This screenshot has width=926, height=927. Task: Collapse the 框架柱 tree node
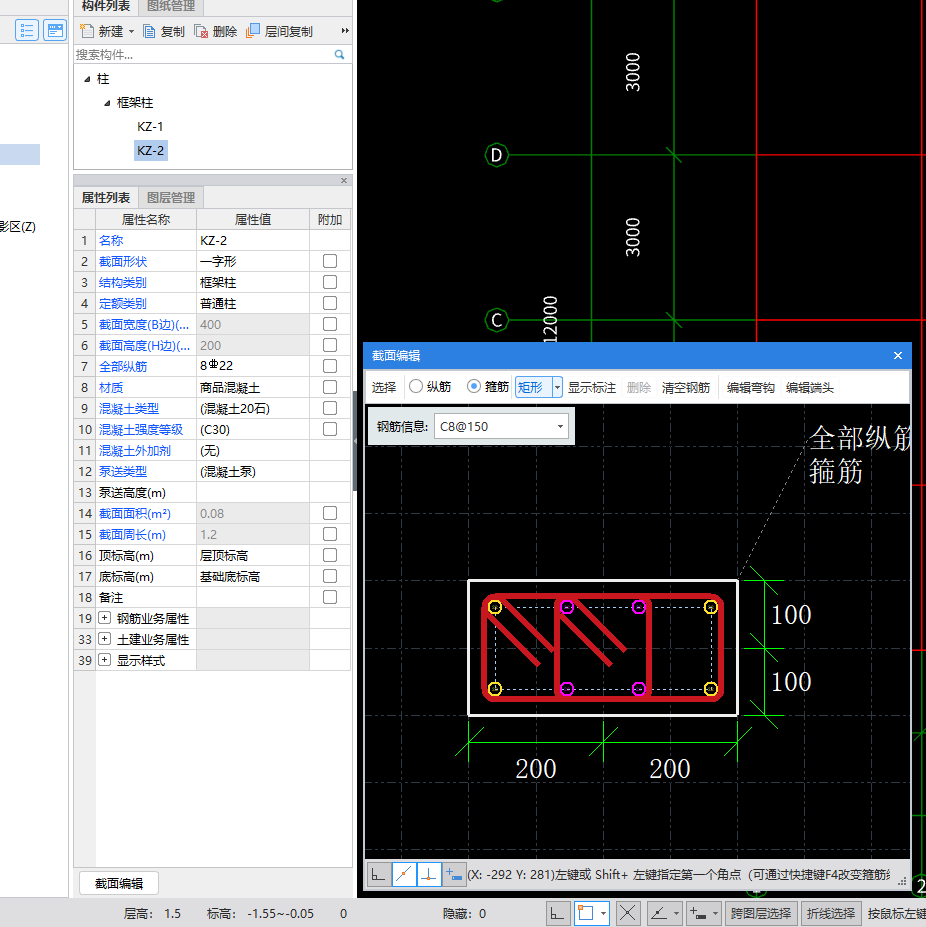pyautogui.click(x=107, y=103)
